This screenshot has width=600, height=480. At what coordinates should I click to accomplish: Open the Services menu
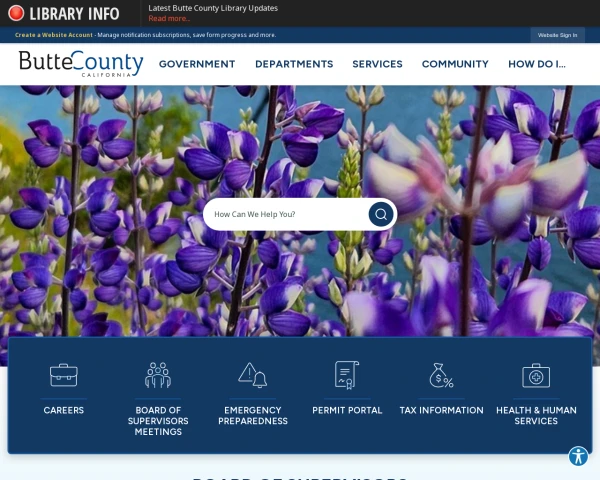point(377,64)
